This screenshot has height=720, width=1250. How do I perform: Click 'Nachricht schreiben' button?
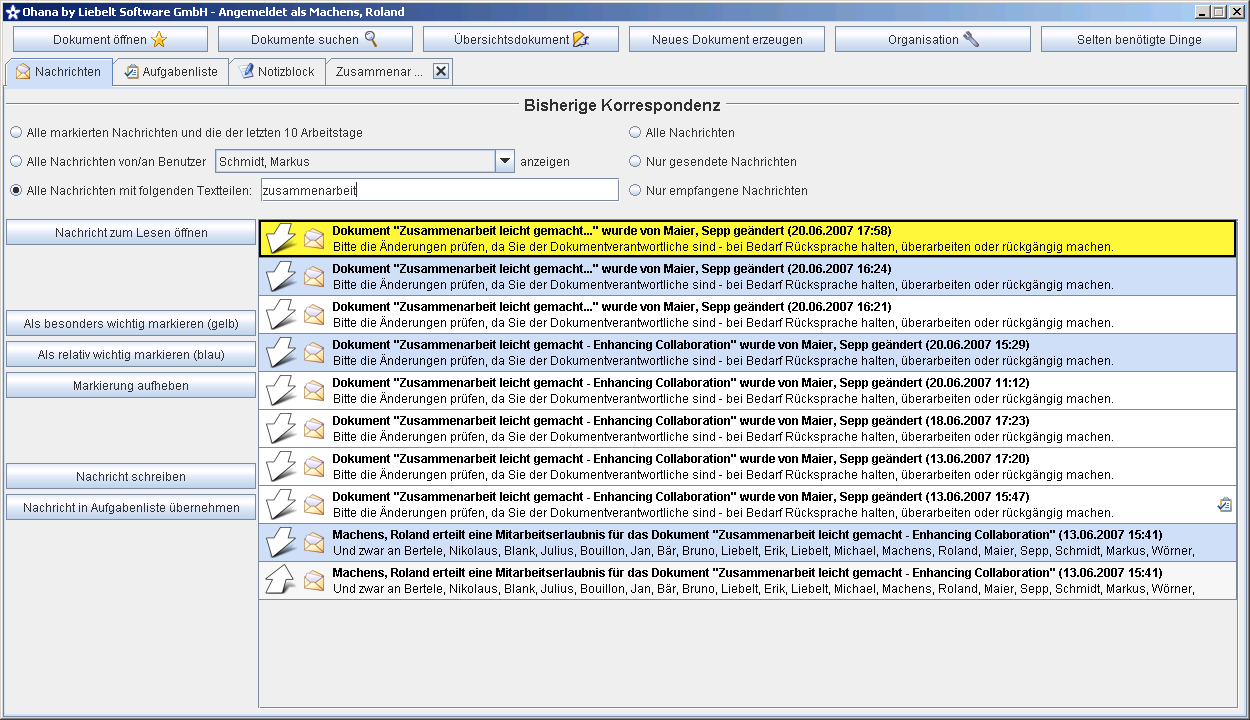pyautogui.click(x=131, y=477)
